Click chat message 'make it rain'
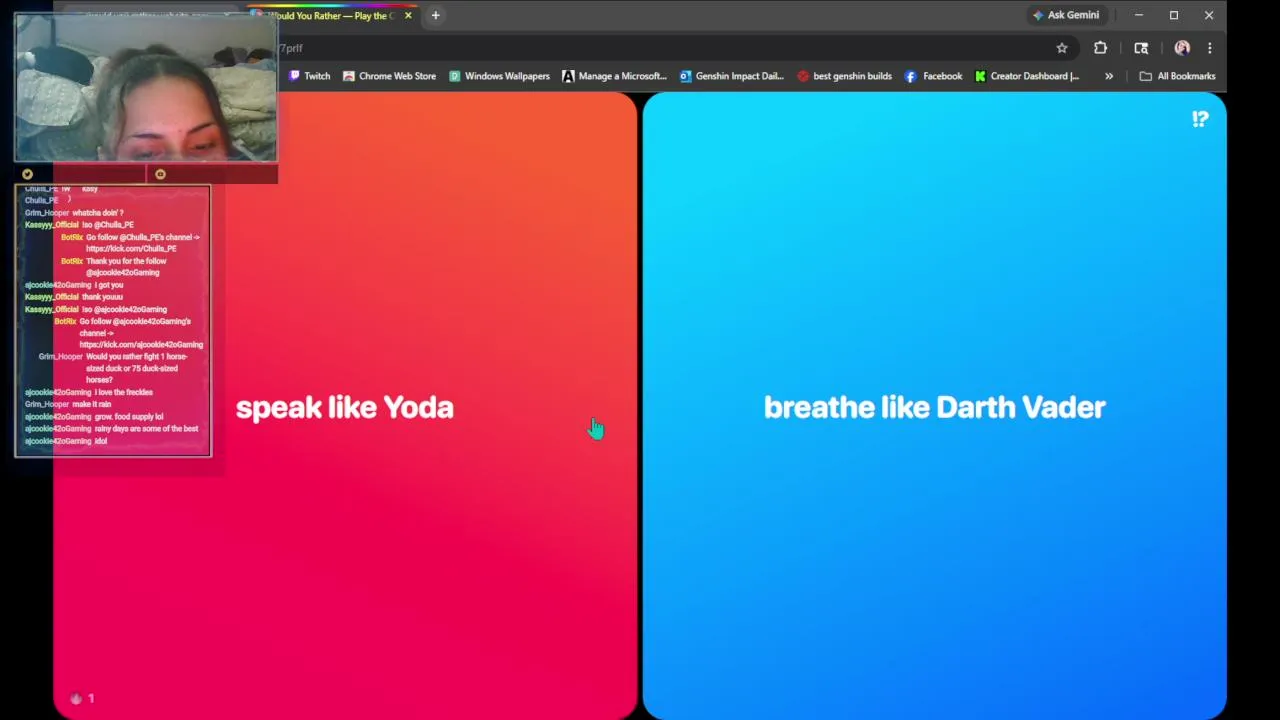 point(92,404)
